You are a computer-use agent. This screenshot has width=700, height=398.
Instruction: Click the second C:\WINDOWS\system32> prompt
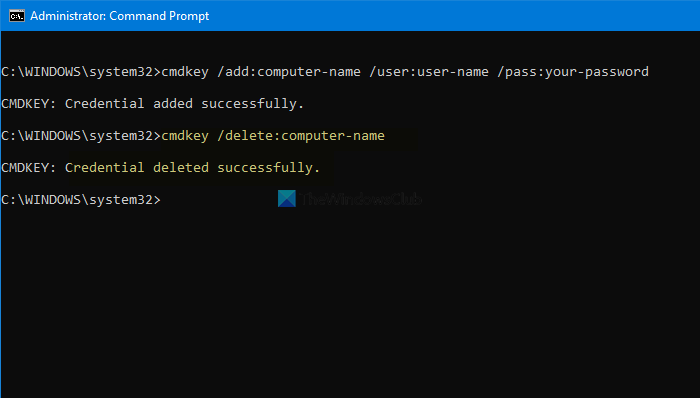point(81,136)
